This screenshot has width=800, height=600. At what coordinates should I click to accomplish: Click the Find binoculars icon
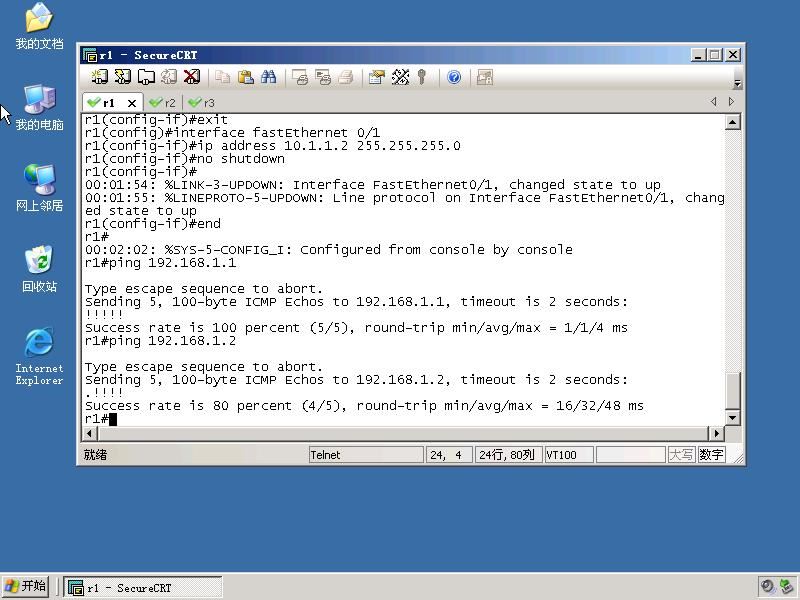tap(268, 77)
